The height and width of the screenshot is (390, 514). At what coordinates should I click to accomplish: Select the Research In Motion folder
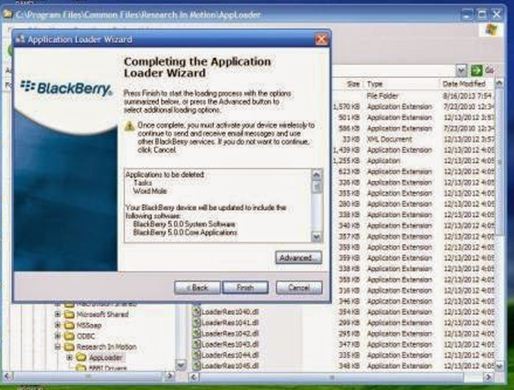coord(106,347)
